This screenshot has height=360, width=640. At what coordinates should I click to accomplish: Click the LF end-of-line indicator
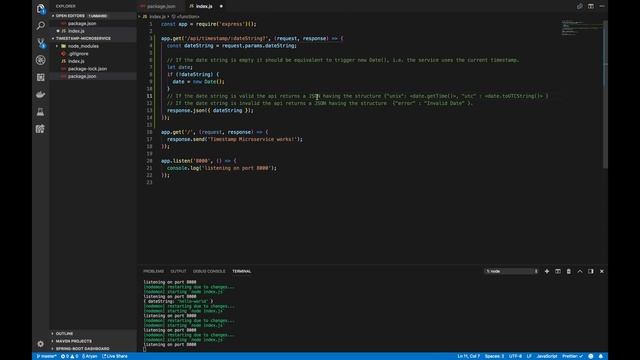(529, 356)
